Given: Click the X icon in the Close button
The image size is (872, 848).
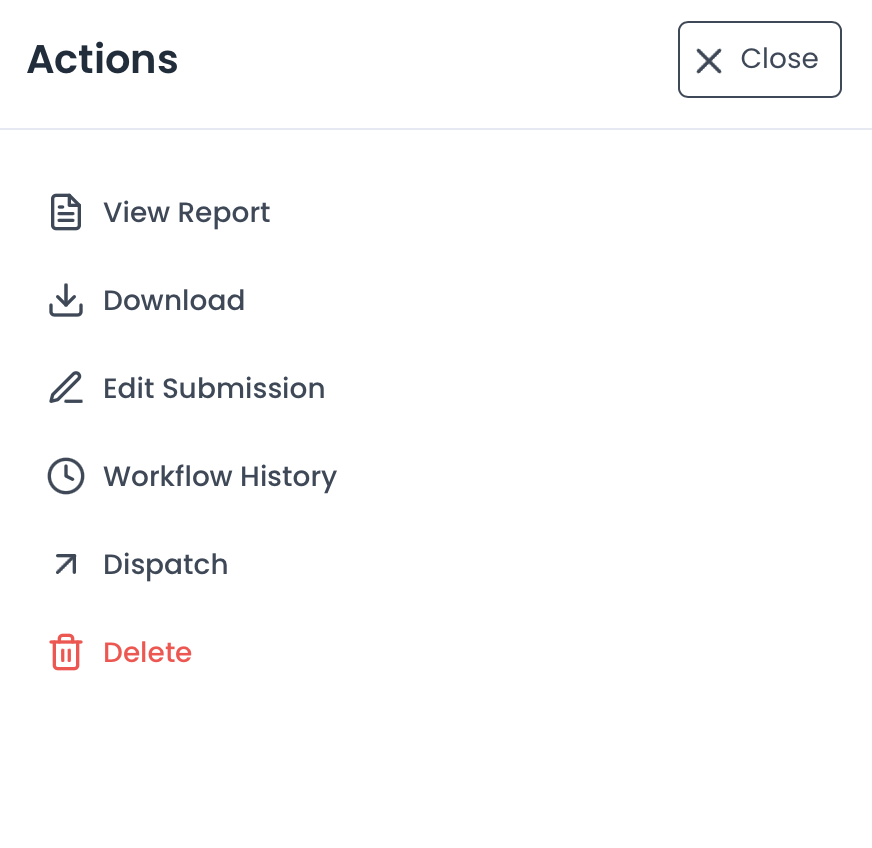Looking at the screenshot, I should point(709,61).
